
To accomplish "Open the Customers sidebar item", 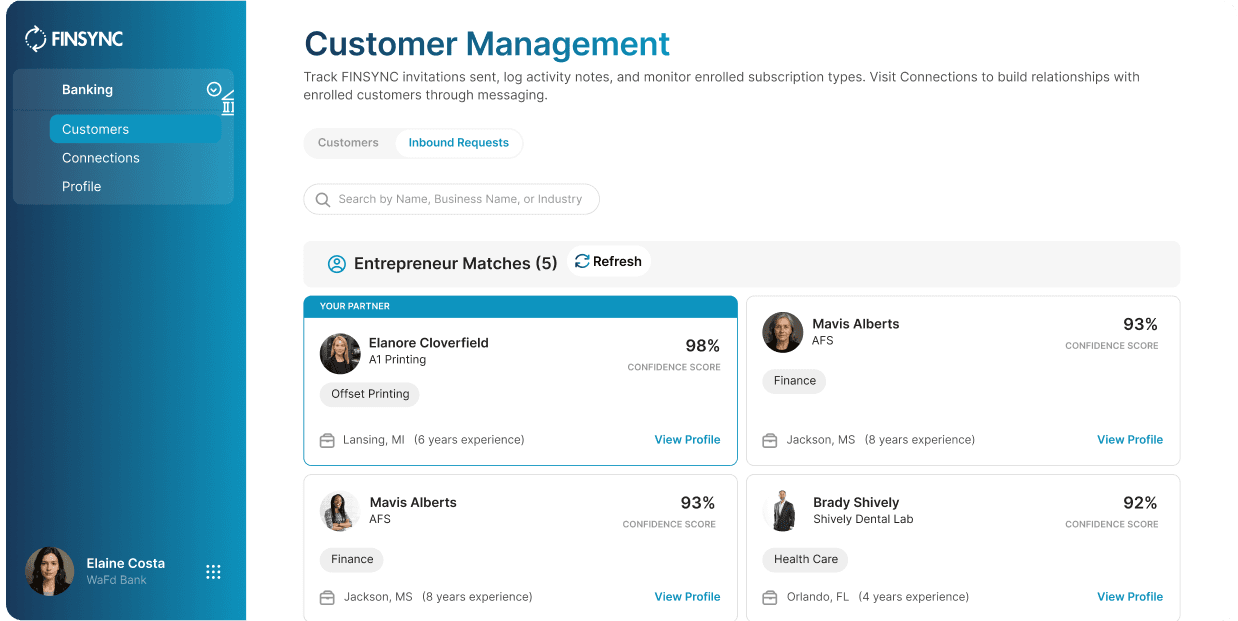I will coord(135,129).
